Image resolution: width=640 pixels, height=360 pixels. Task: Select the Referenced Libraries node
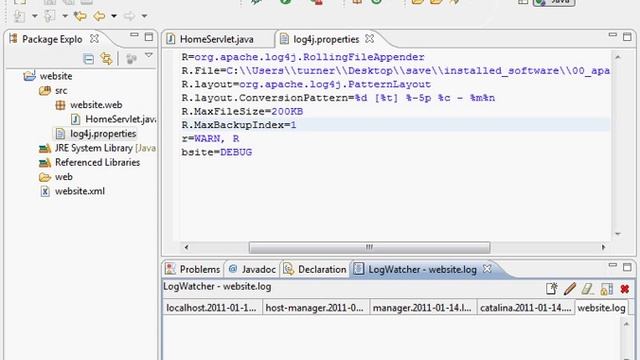tap(98, 162)
